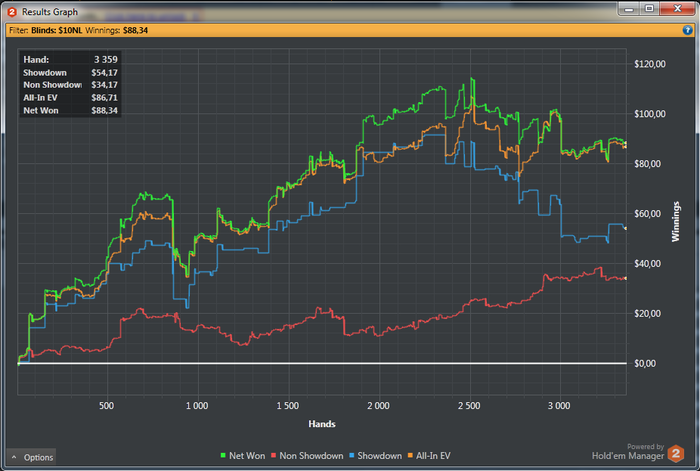Click the Winnings y-axis title
700x471 pixels.
click(677, 220)
